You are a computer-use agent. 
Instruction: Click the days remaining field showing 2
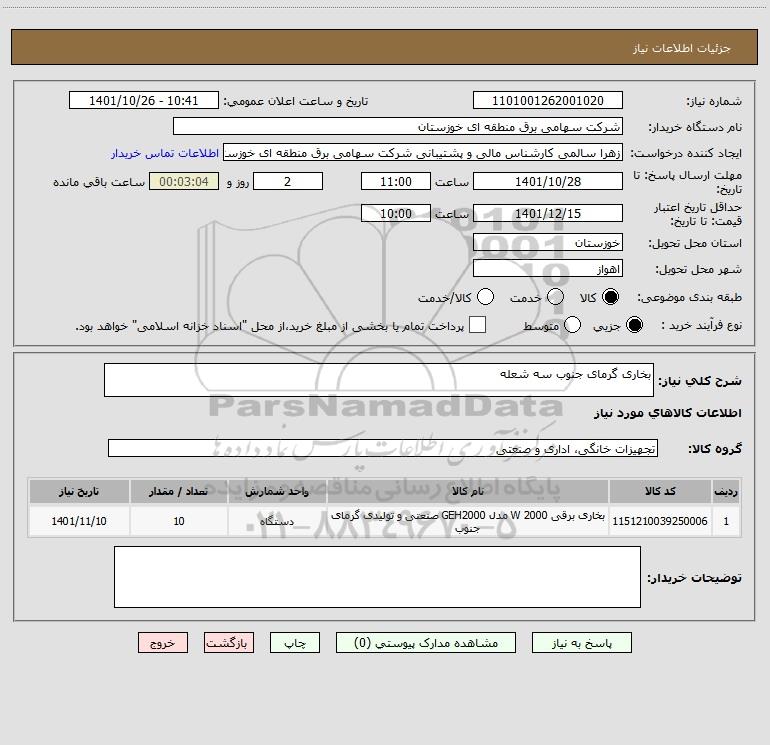pos(288,181)
